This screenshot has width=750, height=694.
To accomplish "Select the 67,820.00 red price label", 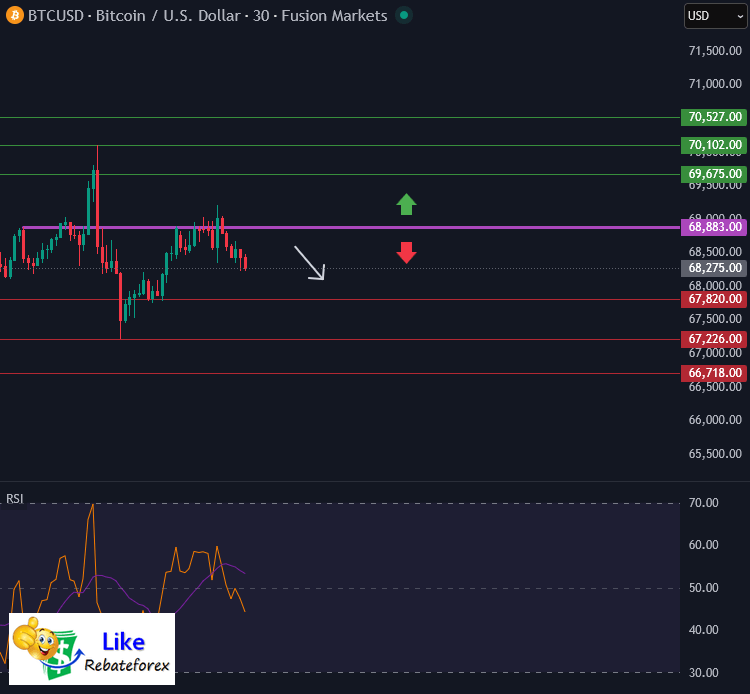I will click(x=714, y=299).
